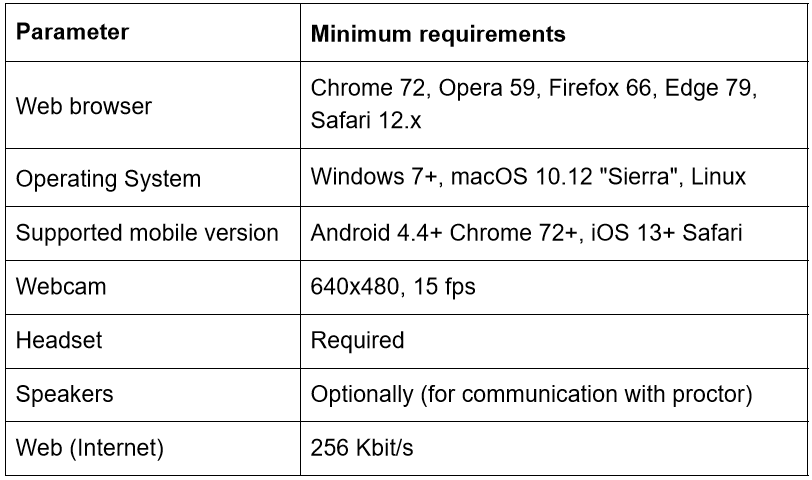Click the word "Linux" in the table
This screenshot has width=812, height=480.
(718, 178)
